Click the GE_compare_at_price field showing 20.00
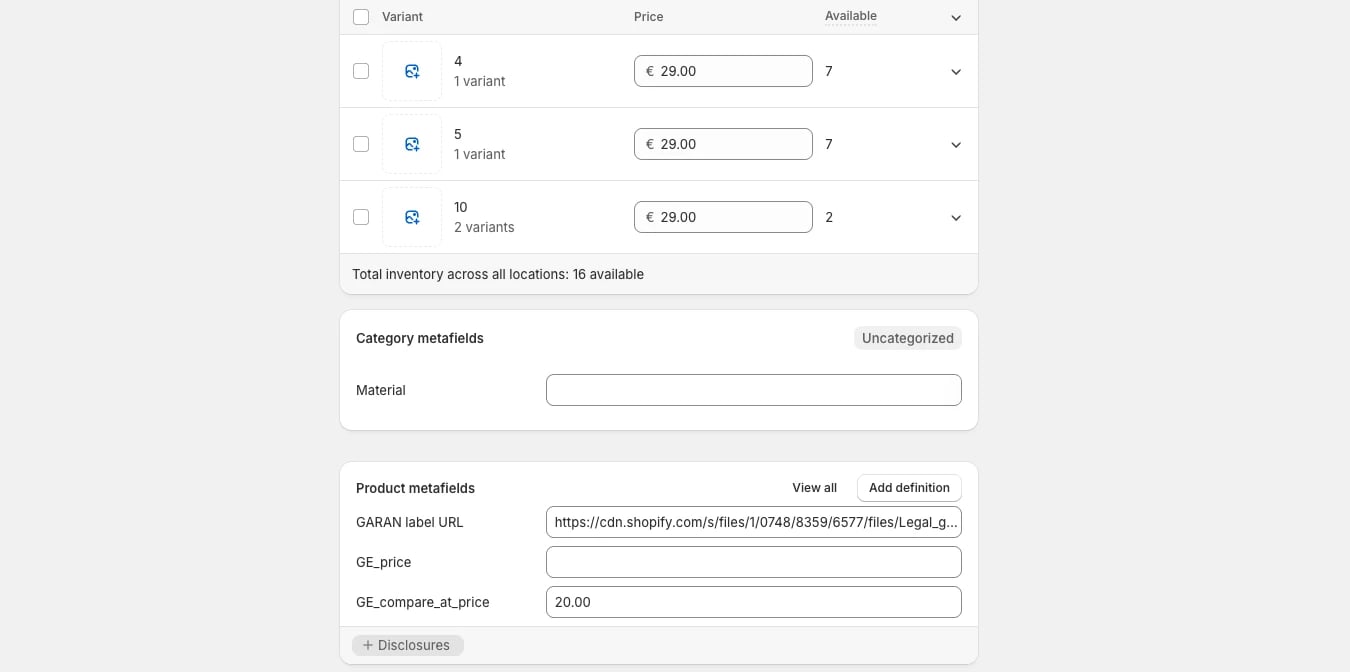Image resolution: width=1350 pixels, height=672 pixels. [x=754, y=602]
